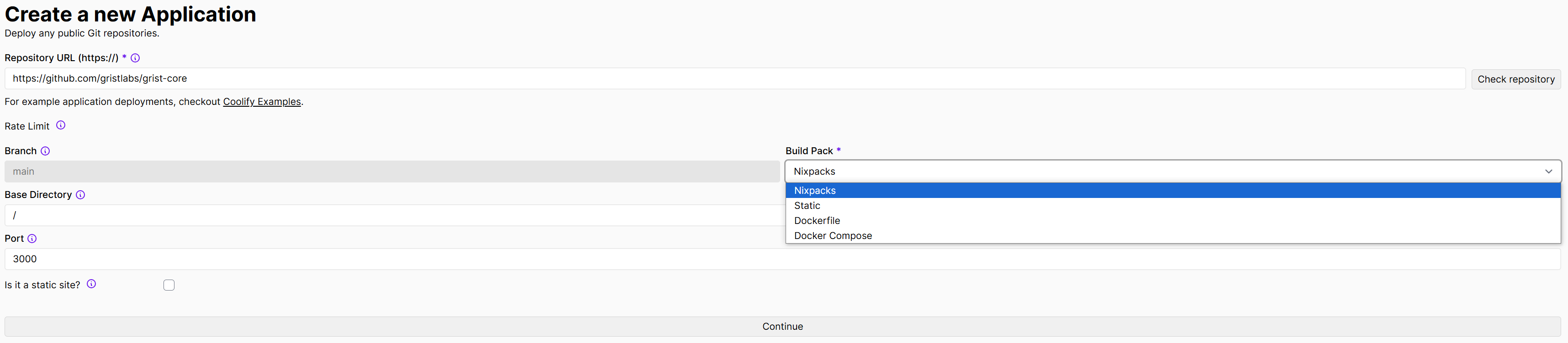The width and height of the screenshot is (1568, 343).
Task: Select Dockerfile build pack option
Action: (817, 221)
